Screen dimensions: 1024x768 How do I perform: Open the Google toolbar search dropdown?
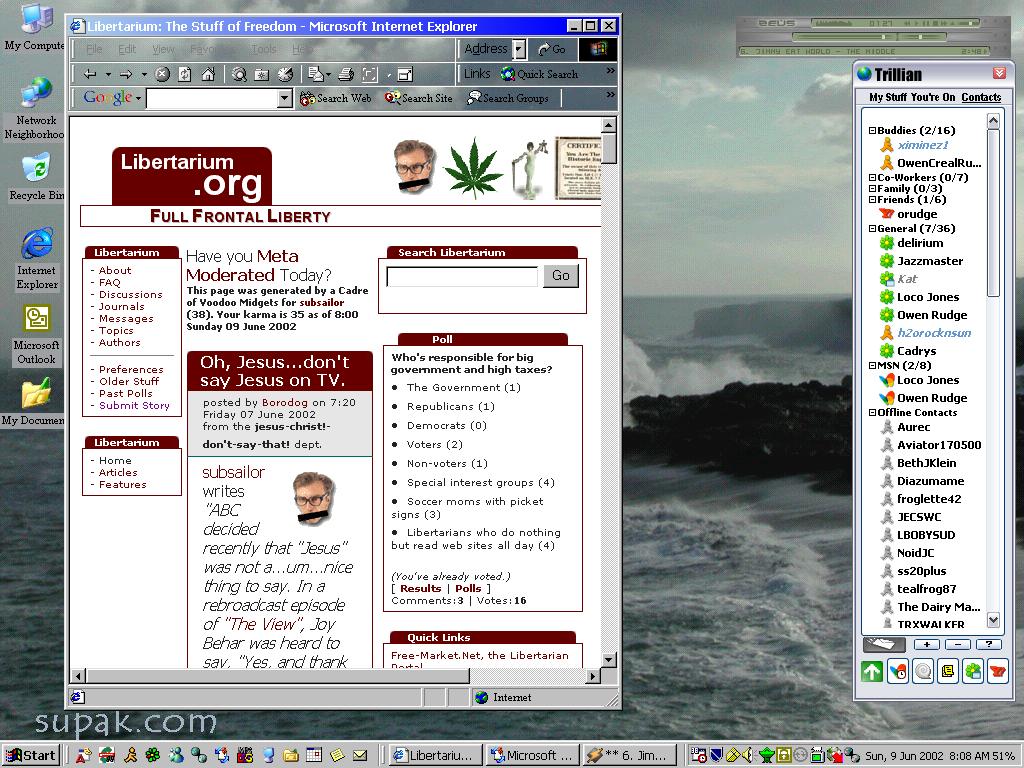284,98
